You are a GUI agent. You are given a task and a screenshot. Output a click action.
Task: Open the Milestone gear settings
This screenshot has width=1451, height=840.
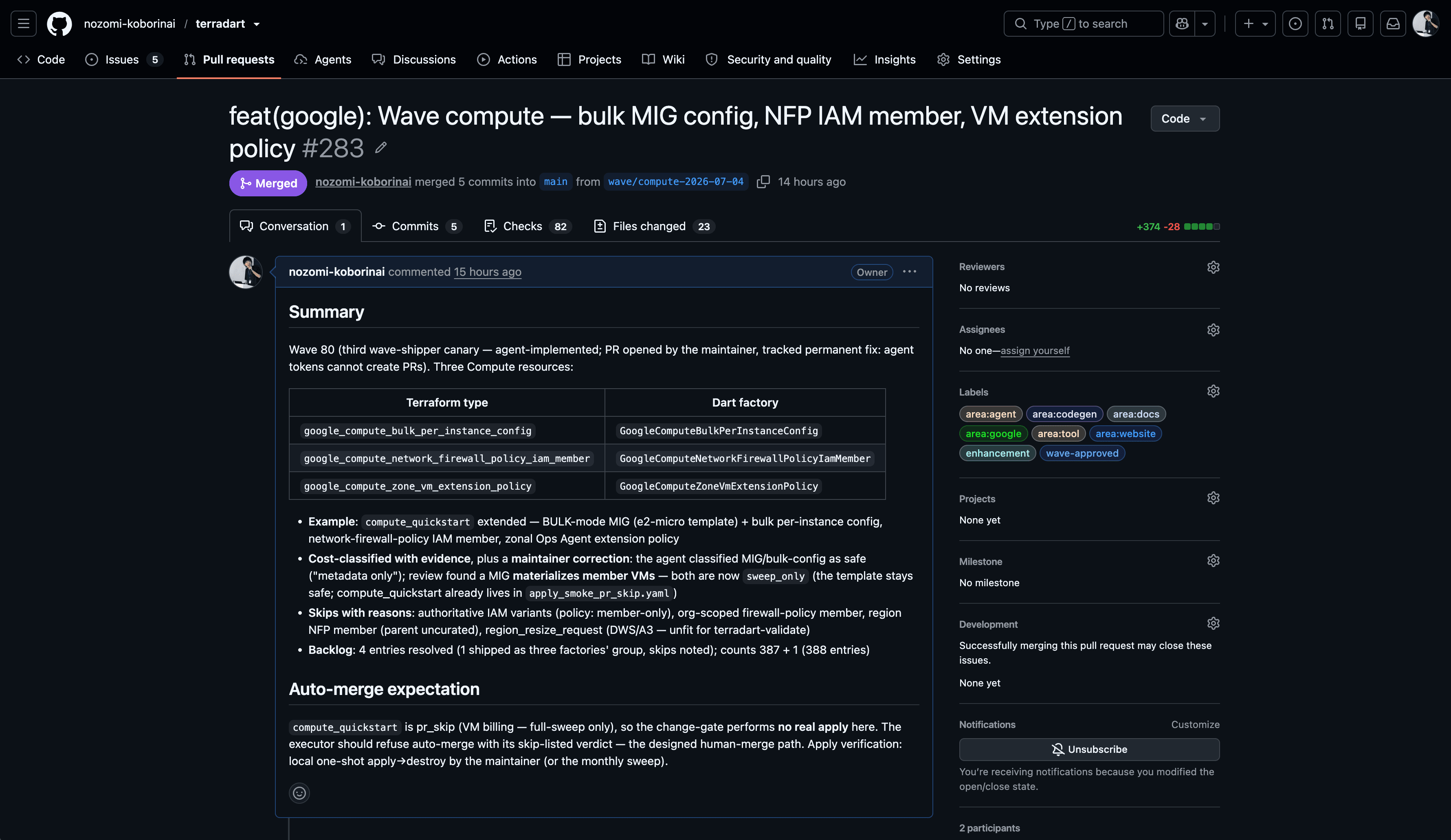1213,561
